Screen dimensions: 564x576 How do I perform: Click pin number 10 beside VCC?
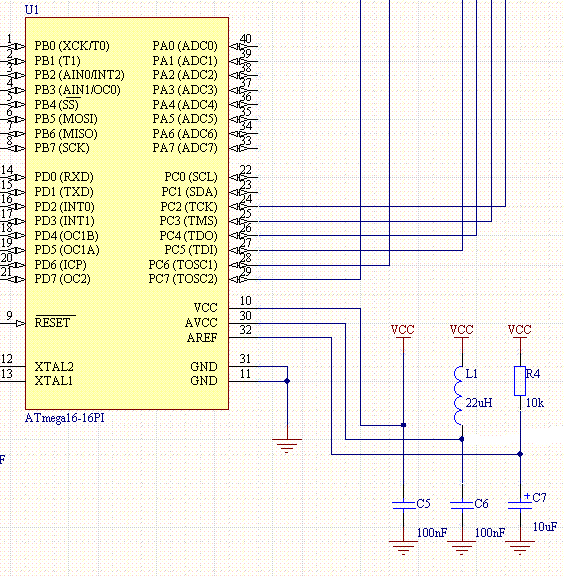245,301
